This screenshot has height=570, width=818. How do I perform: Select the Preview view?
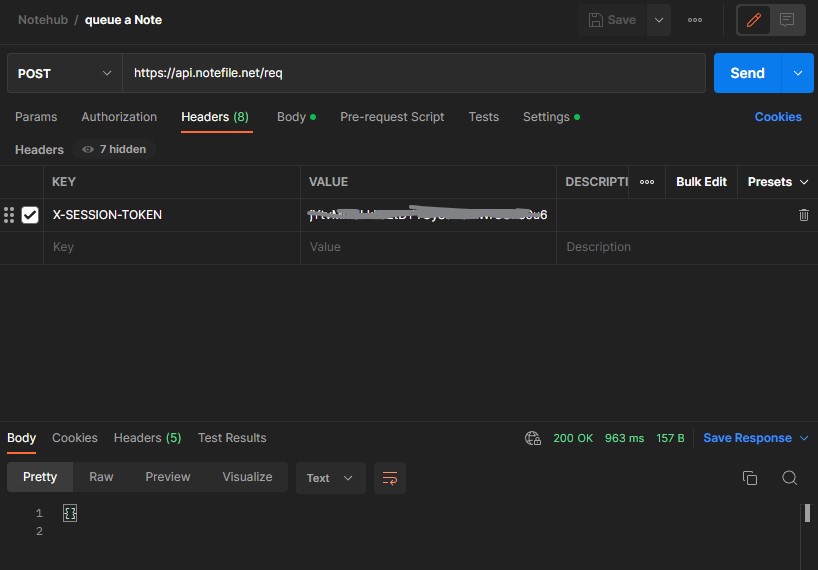click(168, 477)
